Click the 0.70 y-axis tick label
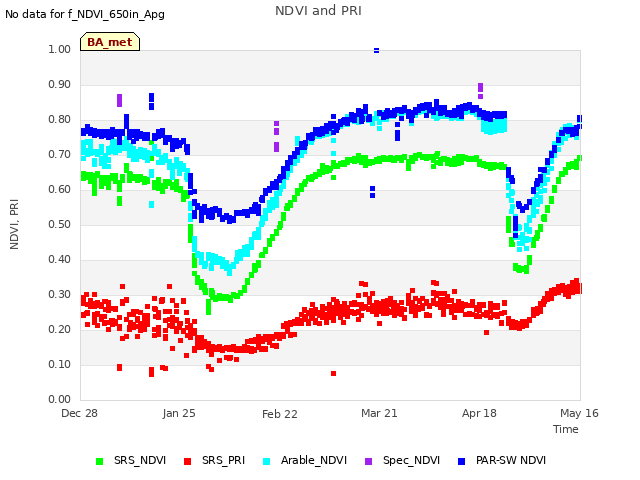 pos(59,154)
